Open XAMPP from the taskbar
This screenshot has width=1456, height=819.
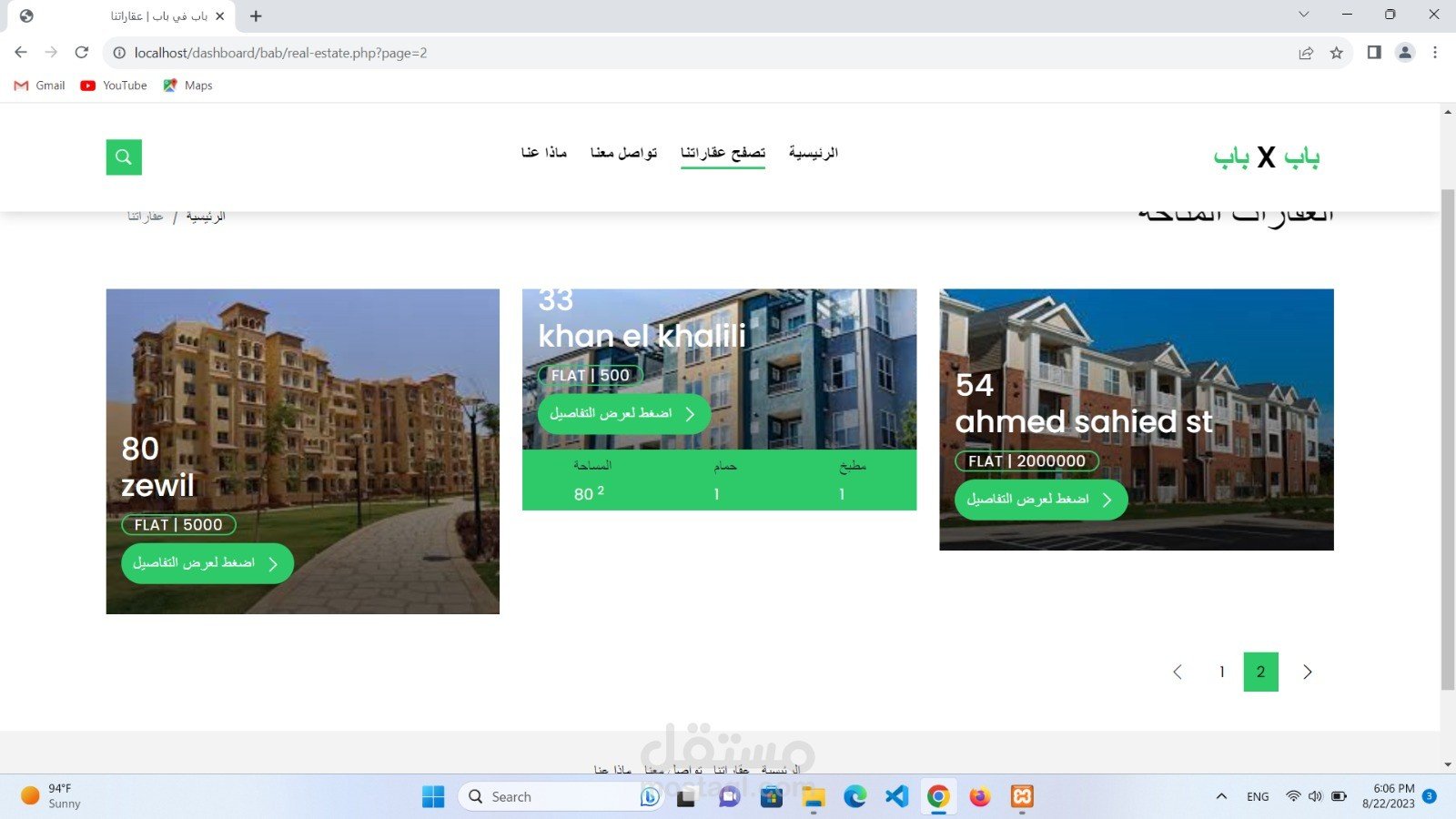click(1022, 796)
